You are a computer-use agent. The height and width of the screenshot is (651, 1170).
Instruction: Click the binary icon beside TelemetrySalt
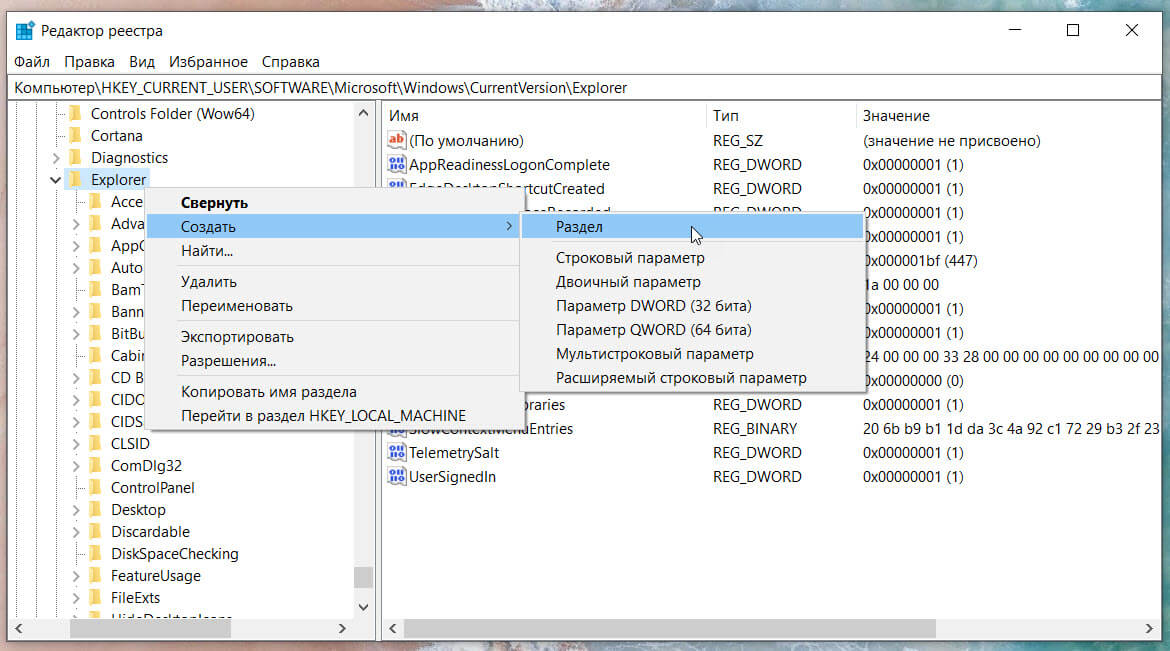click(x=396, y=452)
